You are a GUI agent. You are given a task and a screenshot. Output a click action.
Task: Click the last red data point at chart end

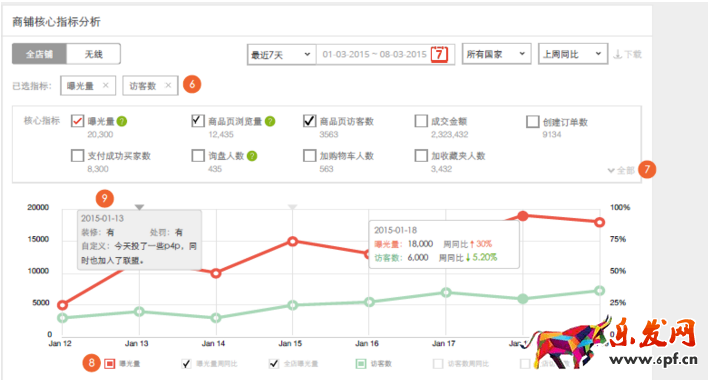coord(600,222)
